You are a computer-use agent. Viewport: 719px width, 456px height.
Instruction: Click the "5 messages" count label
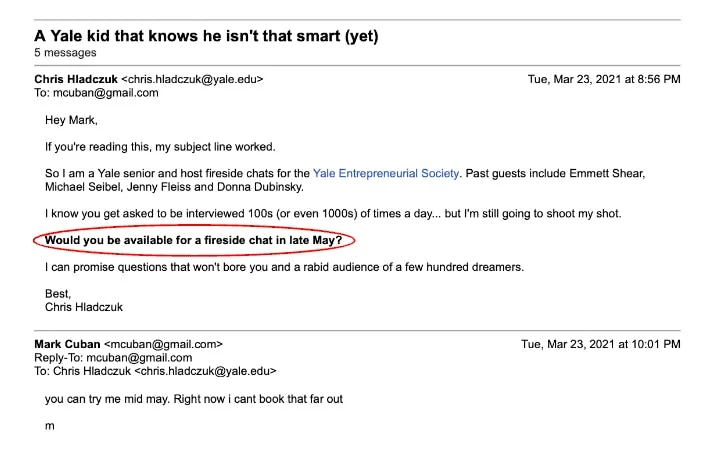[65, 52]
